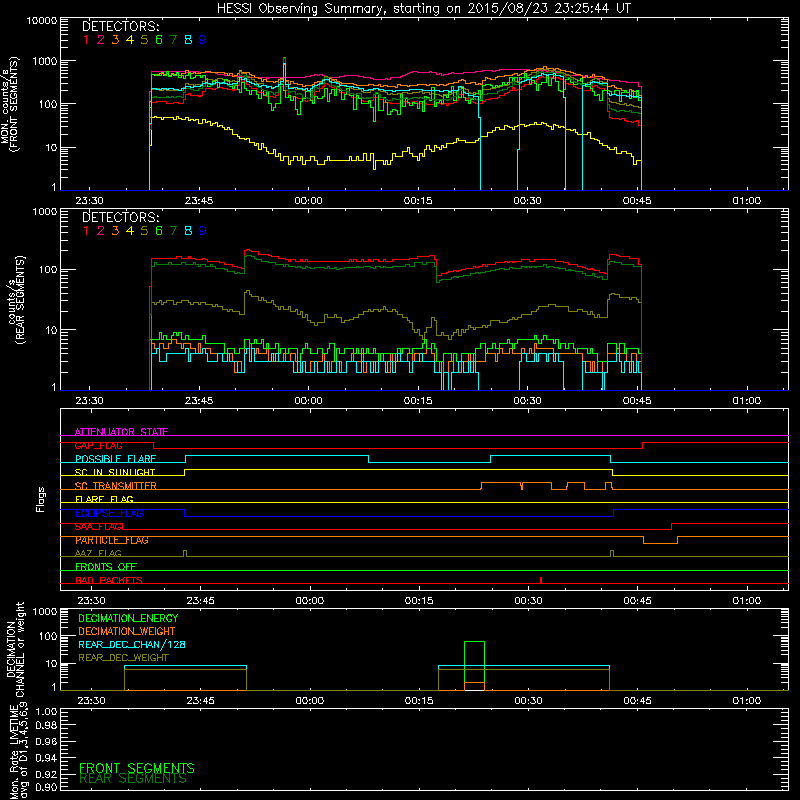
Task: Click magenta detector 2 key in front panel legend
Action: 101,40
